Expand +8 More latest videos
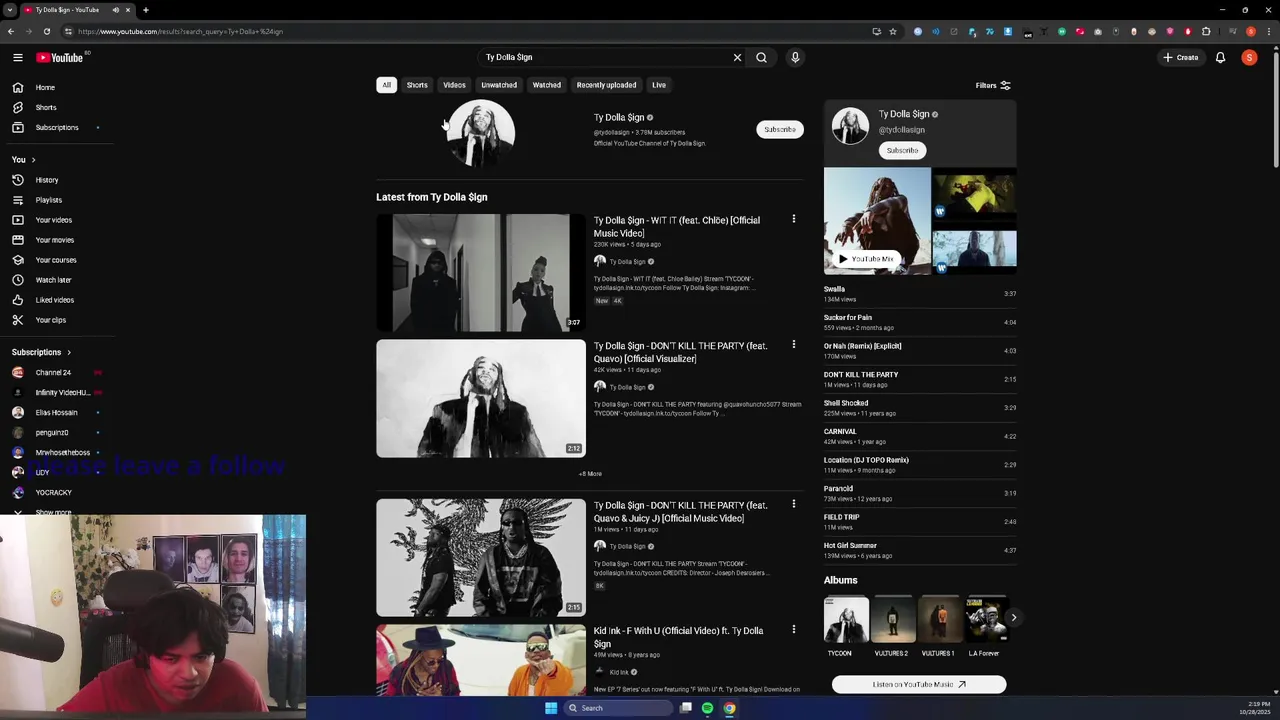Screen dimensions: 1280x720 click(590, 474)
